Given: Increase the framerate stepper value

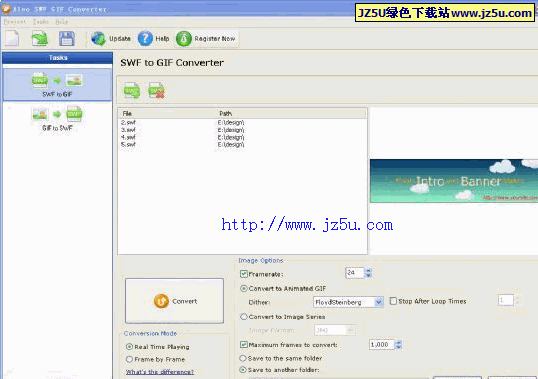Looking at the screenshot, I should [368, 271].
